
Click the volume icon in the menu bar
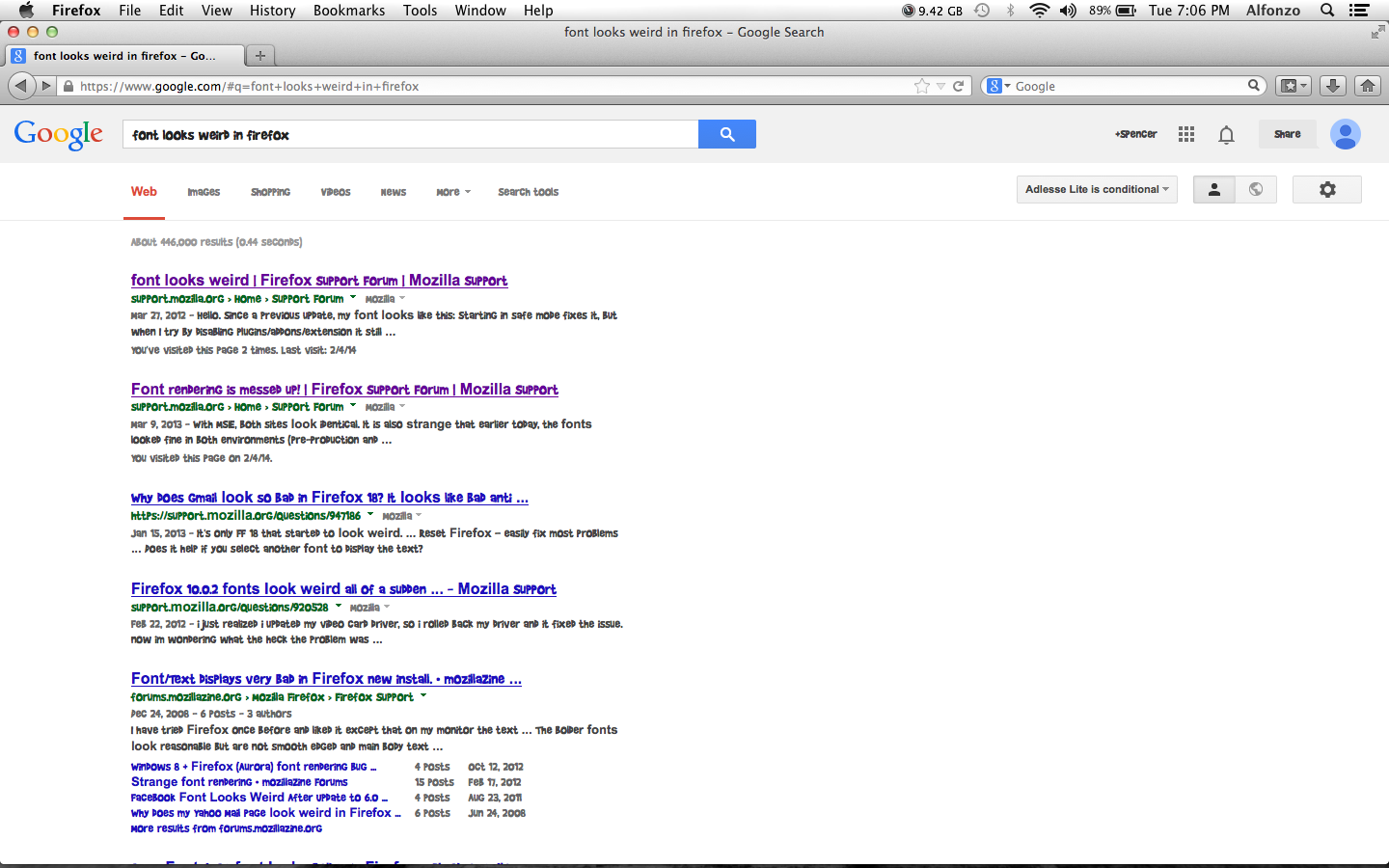click(1068, 10)
